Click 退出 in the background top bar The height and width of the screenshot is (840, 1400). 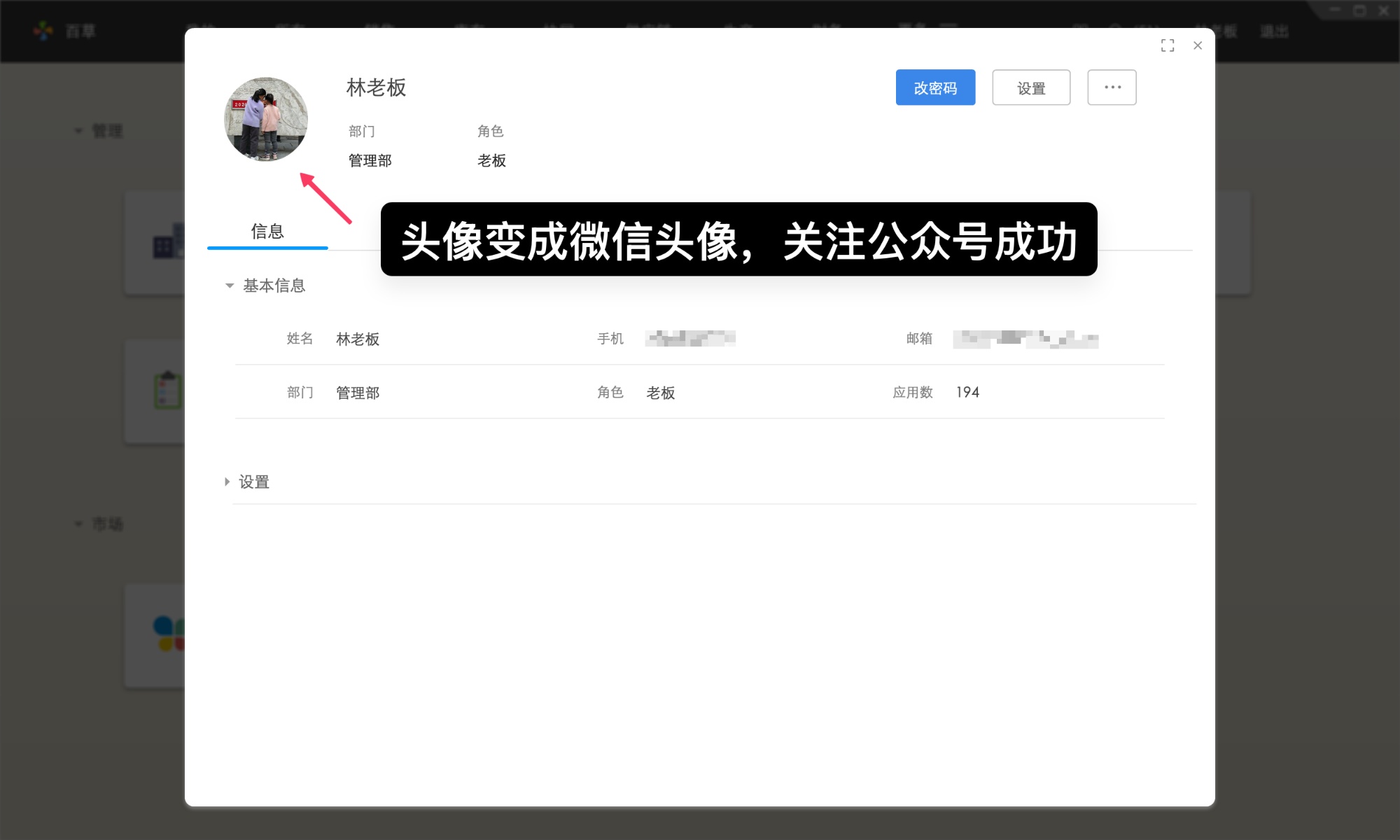(x=1274, y=31)
